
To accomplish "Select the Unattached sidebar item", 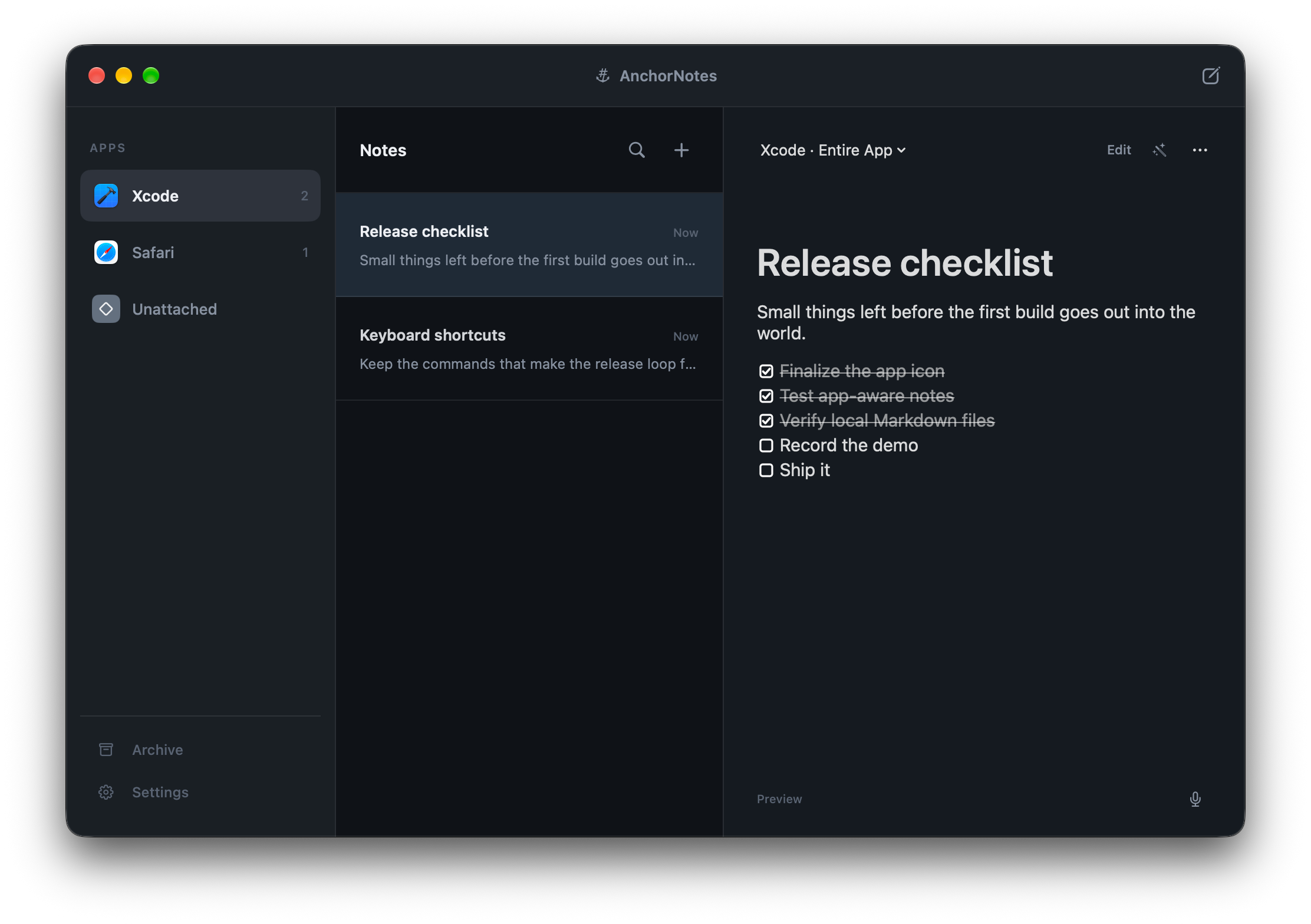I will coord(200,309).
